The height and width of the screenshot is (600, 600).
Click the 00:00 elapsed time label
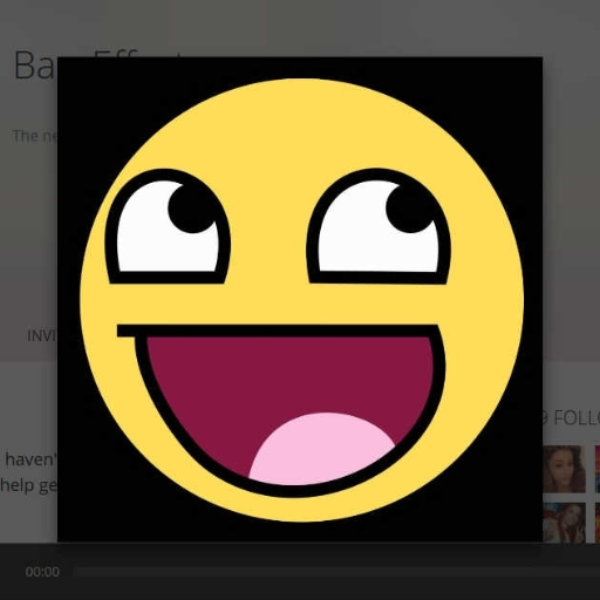coord(42,572)
